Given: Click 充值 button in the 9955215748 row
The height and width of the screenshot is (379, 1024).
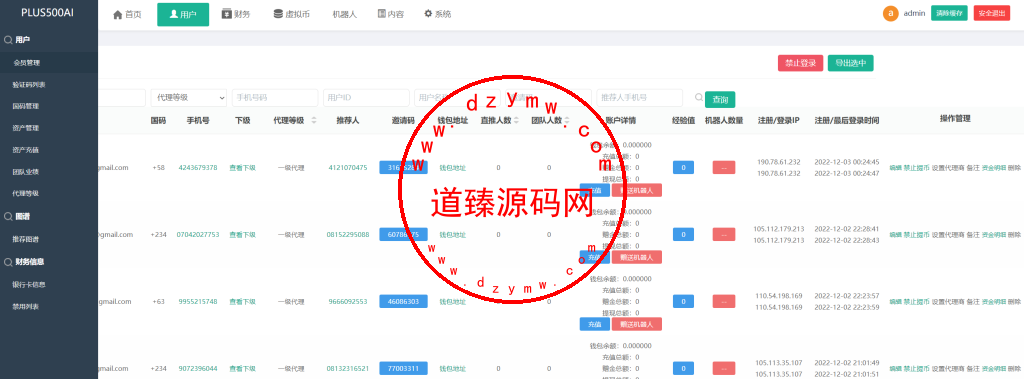Looking at the screenshot, I should click(594, 323).
